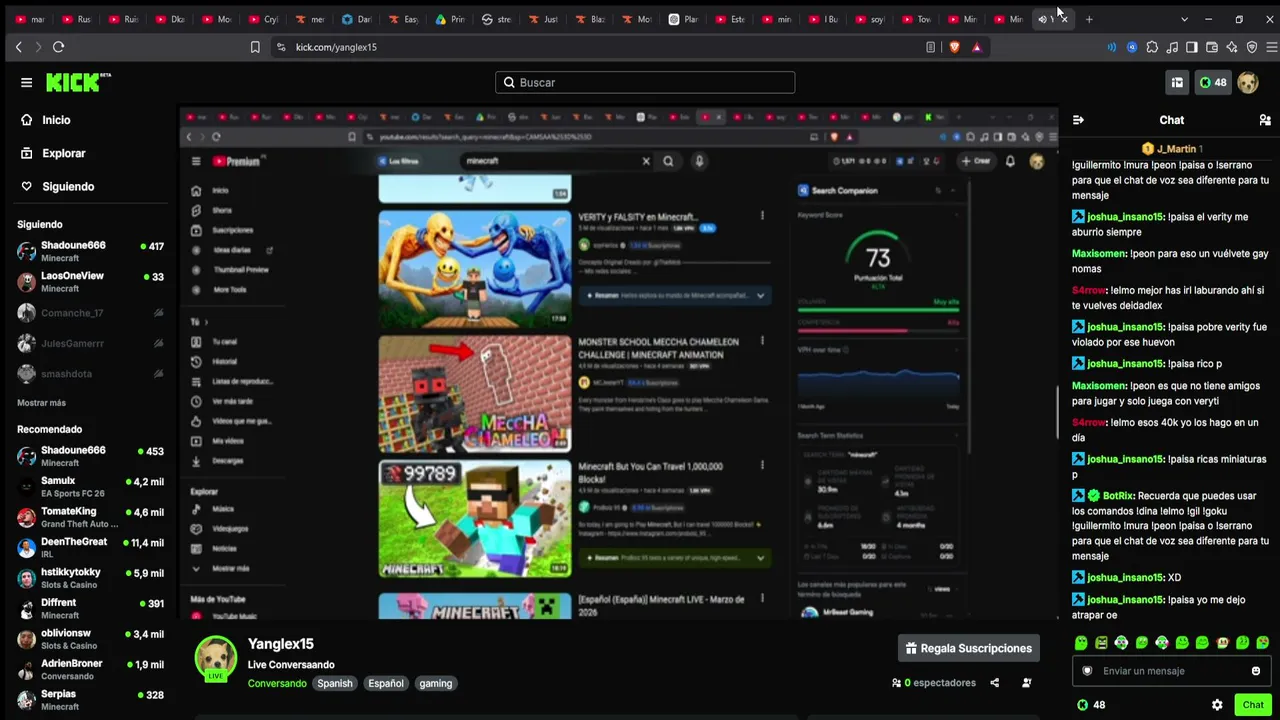The height and width of the screenshot is (720, 1280).
Task: Select the Spanish tag
Action: point(335,684)
